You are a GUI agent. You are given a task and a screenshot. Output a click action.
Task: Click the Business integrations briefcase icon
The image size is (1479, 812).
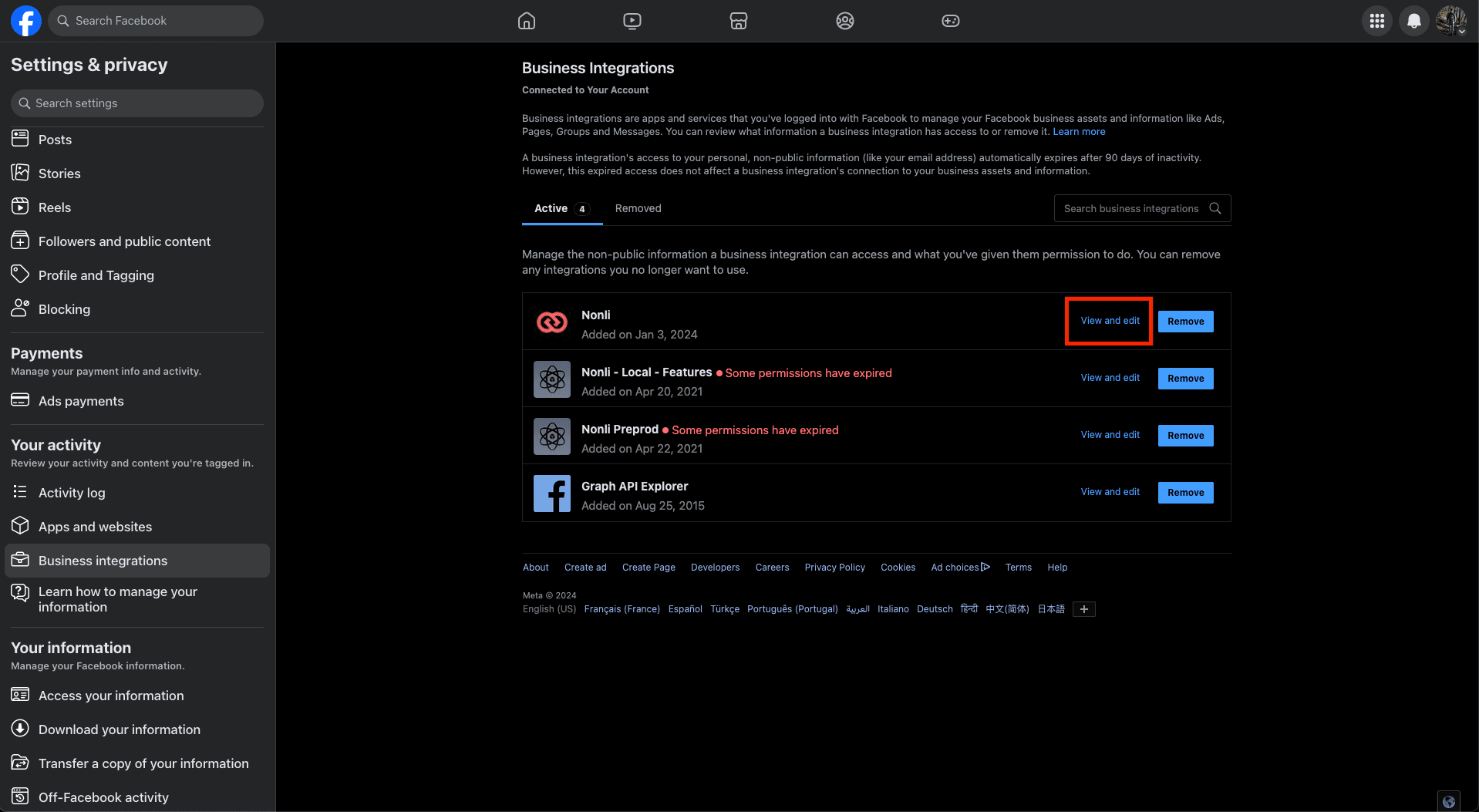click(x=20, y=560)
